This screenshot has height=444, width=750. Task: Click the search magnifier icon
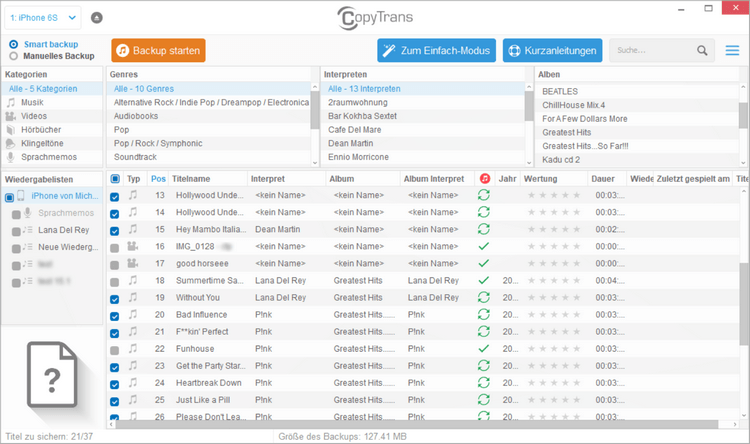pyautogui.click(x=702, y=50)
